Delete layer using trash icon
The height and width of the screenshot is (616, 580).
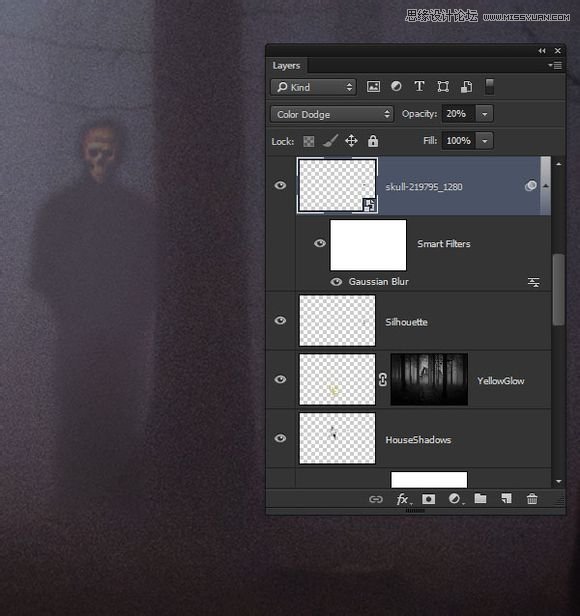[x=532, y=499]
